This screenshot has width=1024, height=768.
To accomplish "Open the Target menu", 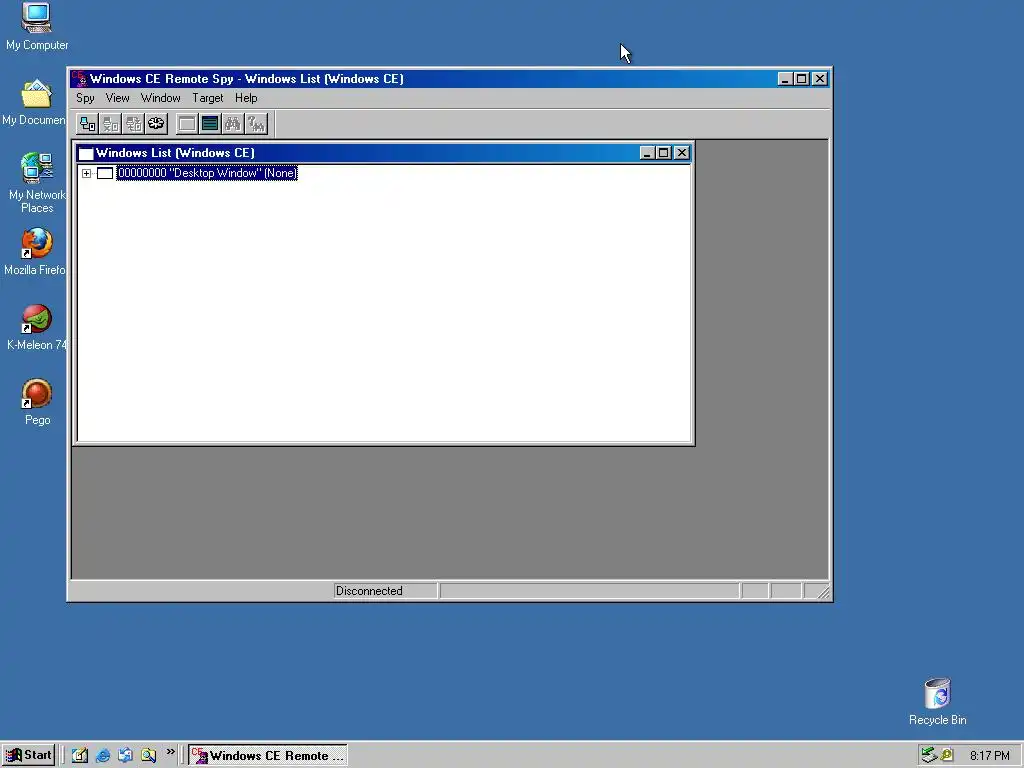I will coord(208,98).
